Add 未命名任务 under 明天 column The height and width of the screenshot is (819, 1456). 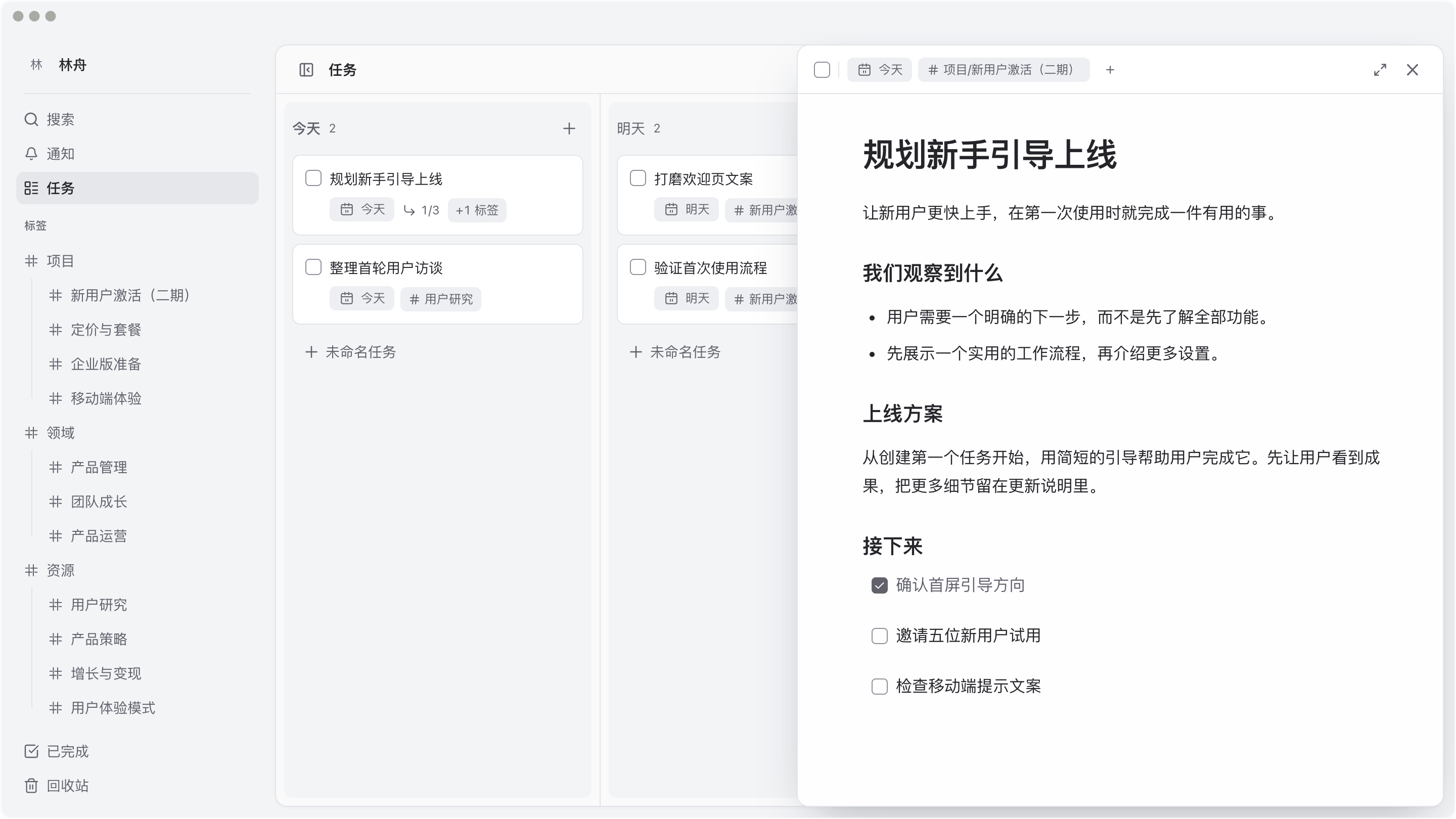(675, 352)
